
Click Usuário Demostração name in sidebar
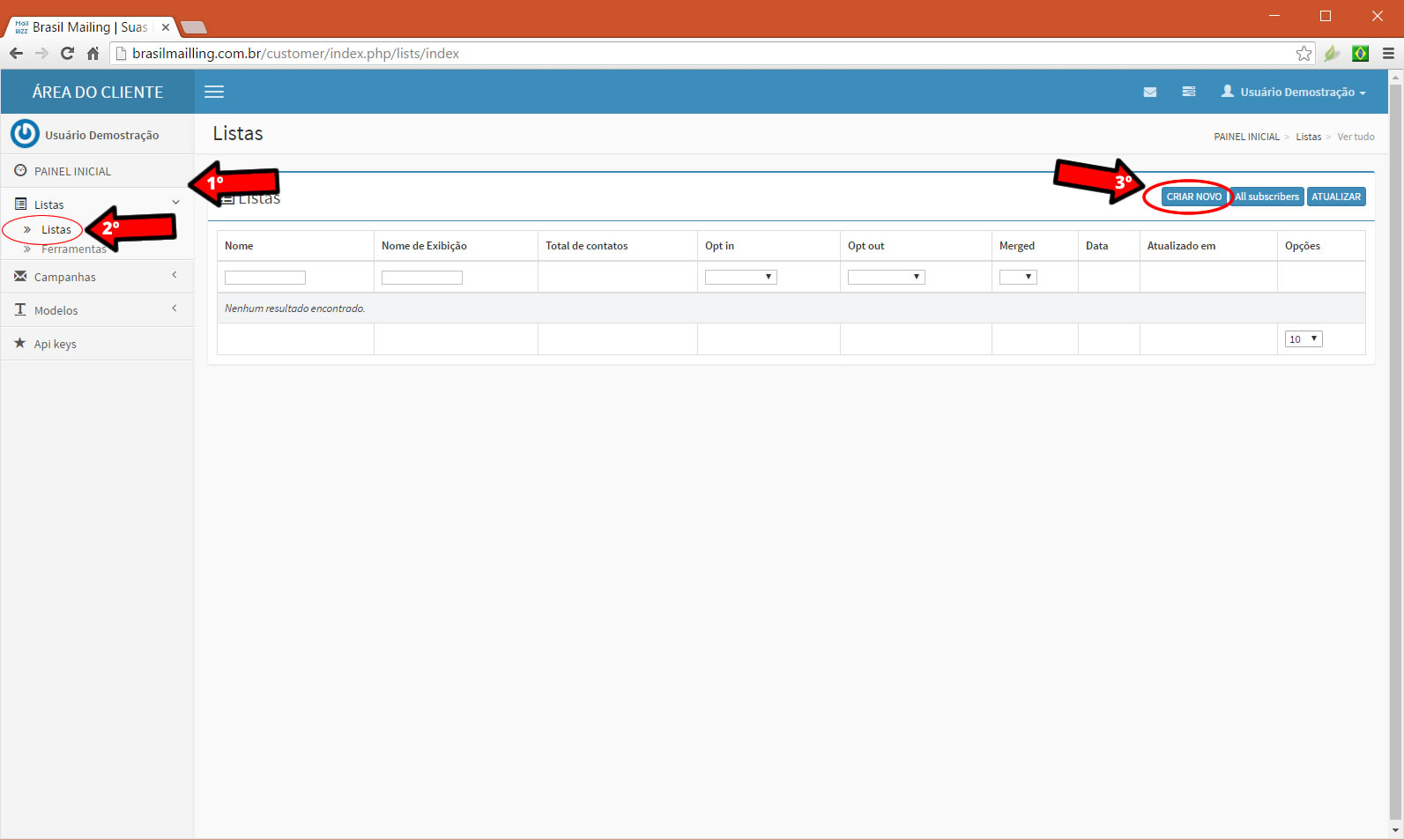[x=102, y=135]
